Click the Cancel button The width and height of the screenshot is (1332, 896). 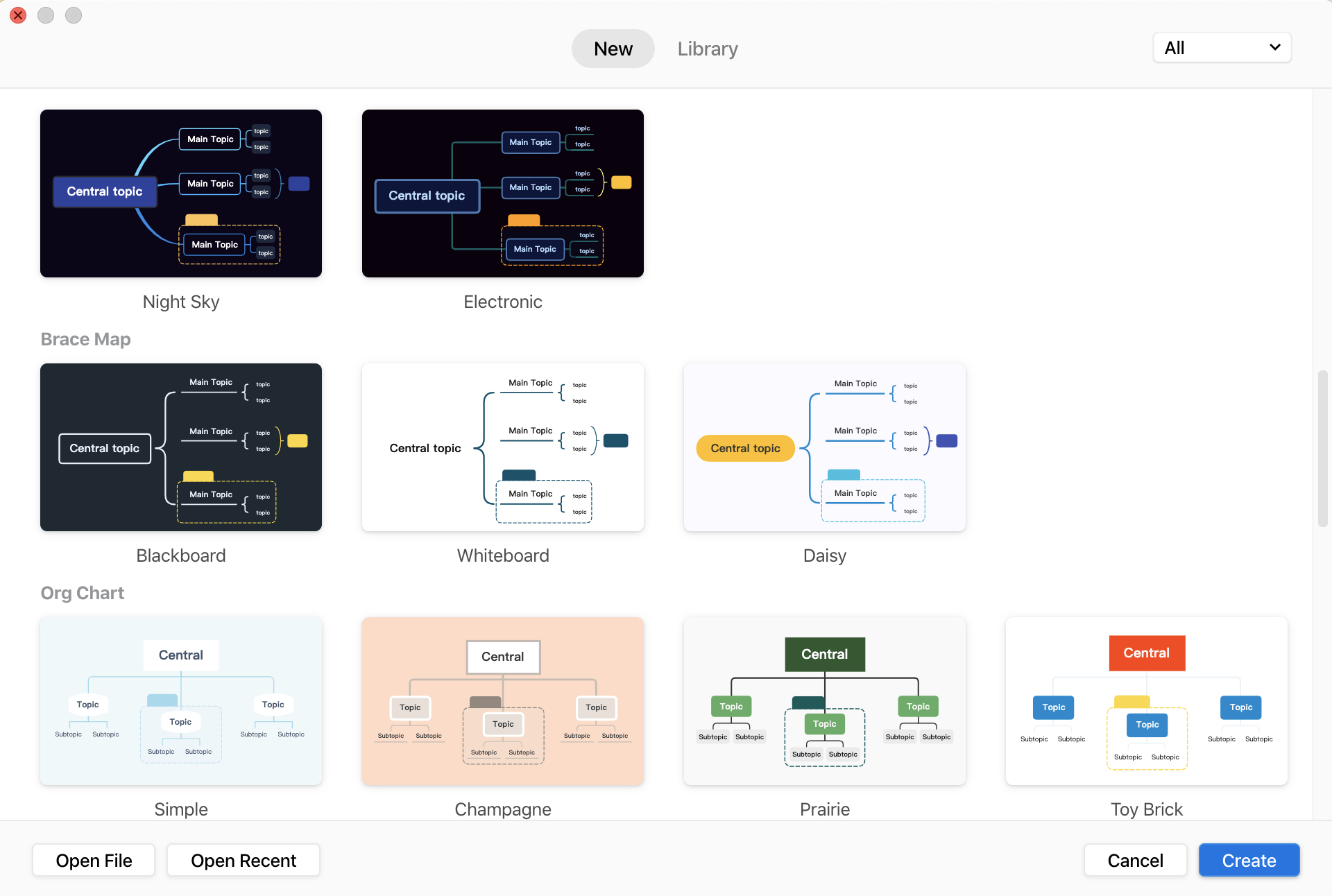(1136, 859)
